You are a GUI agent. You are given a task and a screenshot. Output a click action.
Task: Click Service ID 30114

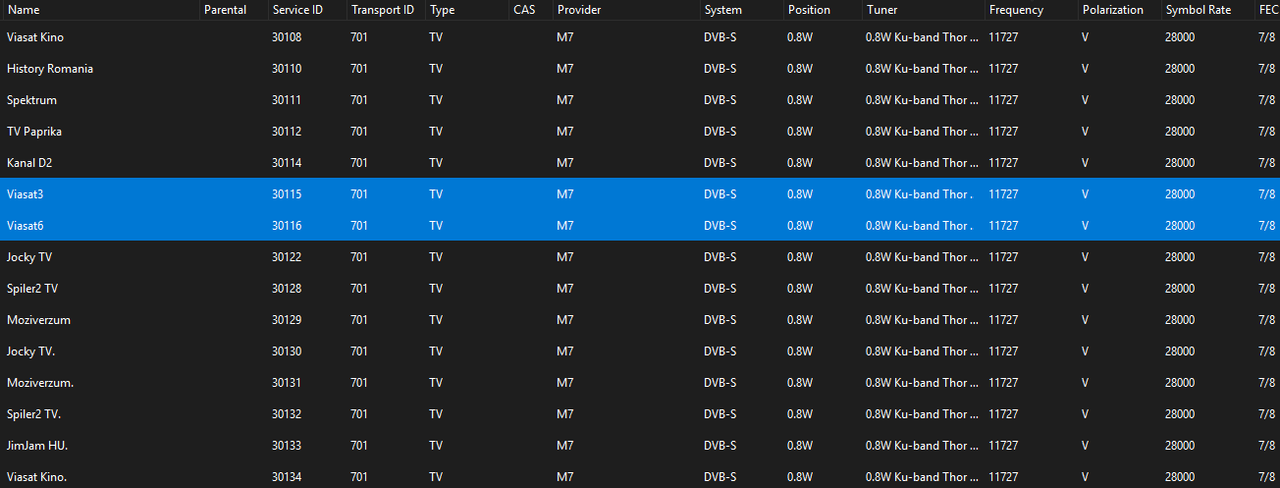[x=286, y=163]
